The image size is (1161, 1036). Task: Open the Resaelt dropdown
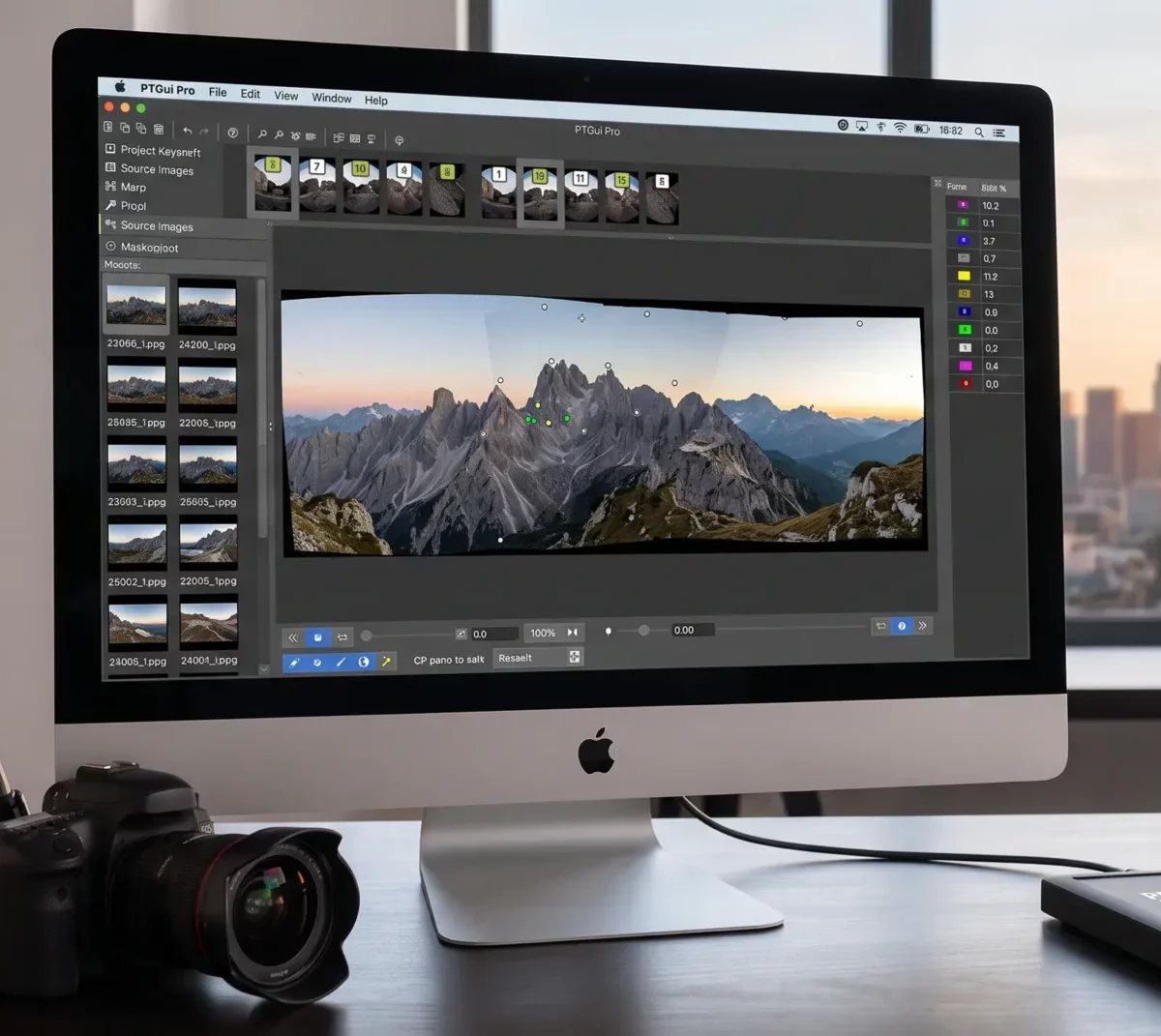pyautogui.click(x=538, y=658)
